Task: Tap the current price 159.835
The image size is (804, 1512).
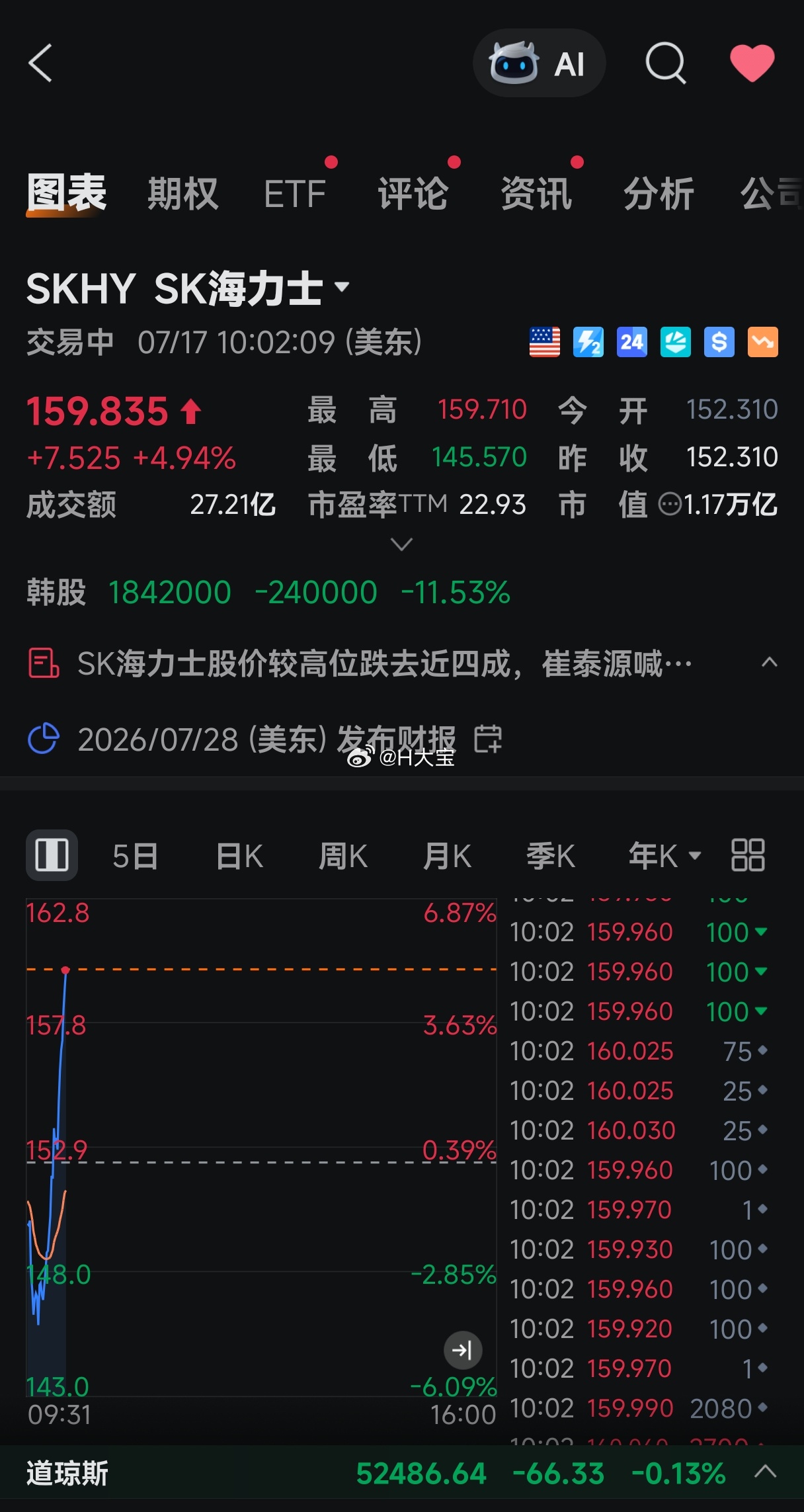Action: pyautogui.click(x=97, y=411)
